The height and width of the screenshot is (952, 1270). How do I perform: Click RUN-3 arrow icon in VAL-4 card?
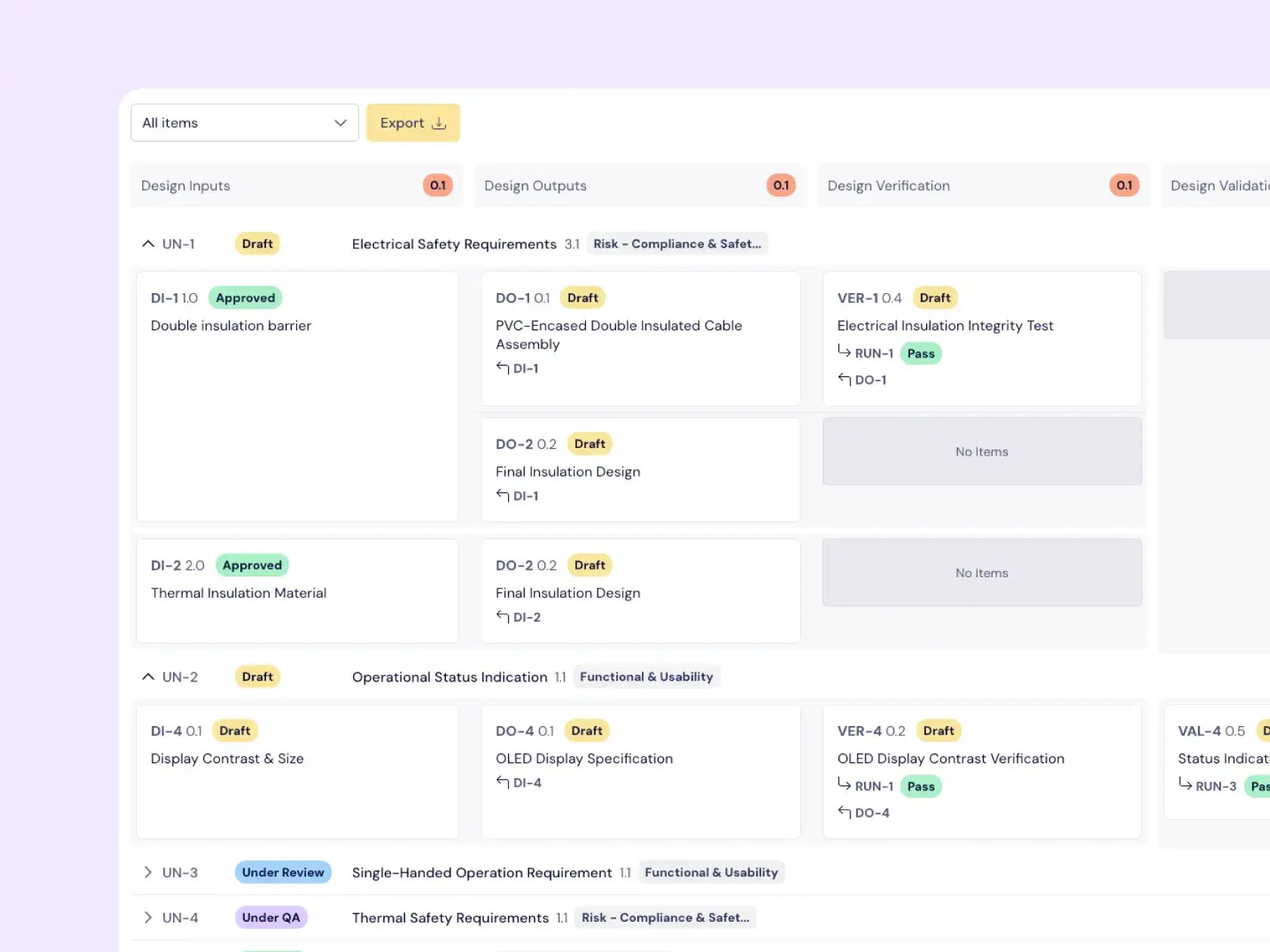[x=1185, y=785]
